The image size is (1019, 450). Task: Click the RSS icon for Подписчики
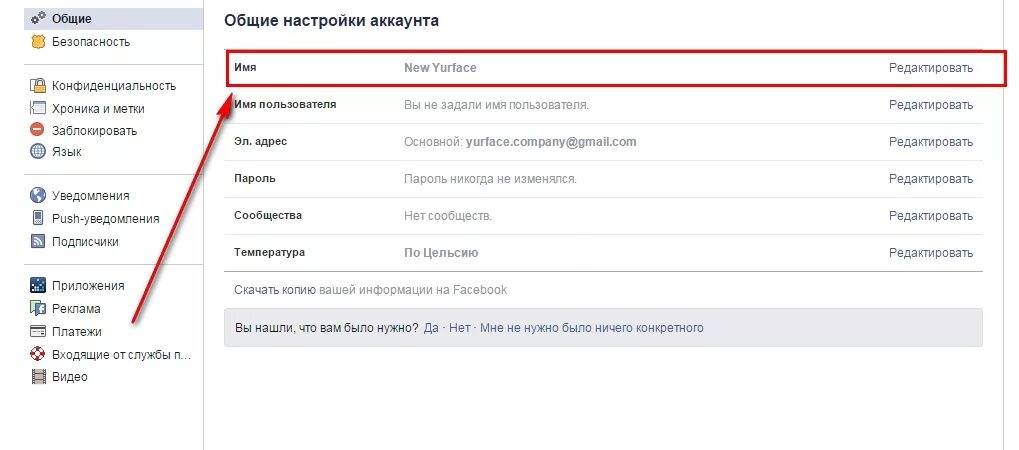point(38,241)
